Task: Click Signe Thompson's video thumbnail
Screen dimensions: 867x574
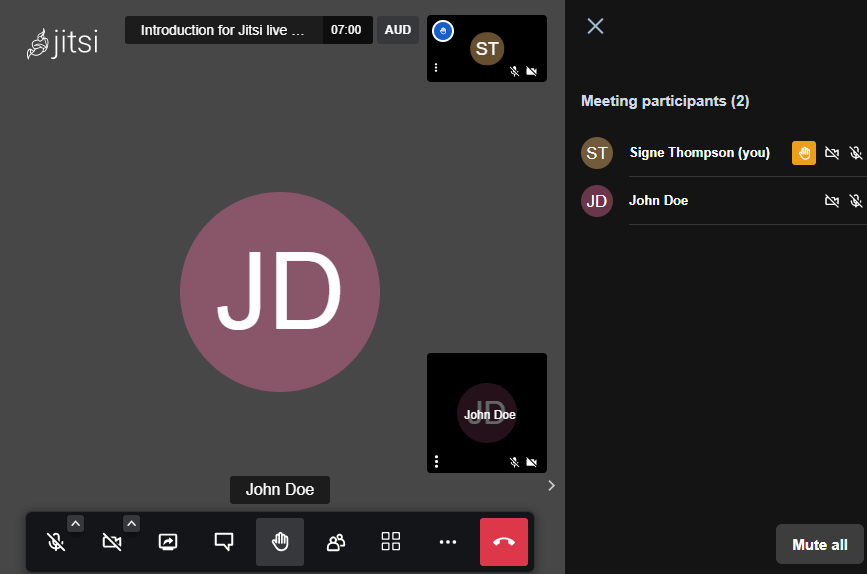Action: pyautogui.click(x=487, y=48)
